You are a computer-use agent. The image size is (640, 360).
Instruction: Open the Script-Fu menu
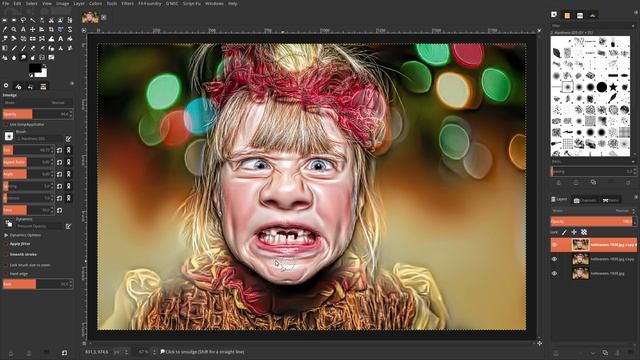191,4
